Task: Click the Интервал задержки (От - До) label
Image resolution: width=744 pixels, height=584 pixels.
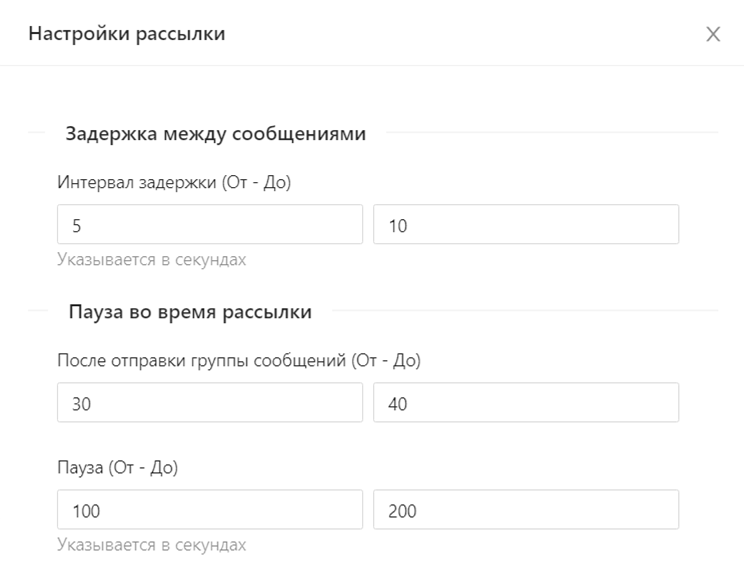Action: [x=174, y=183]
